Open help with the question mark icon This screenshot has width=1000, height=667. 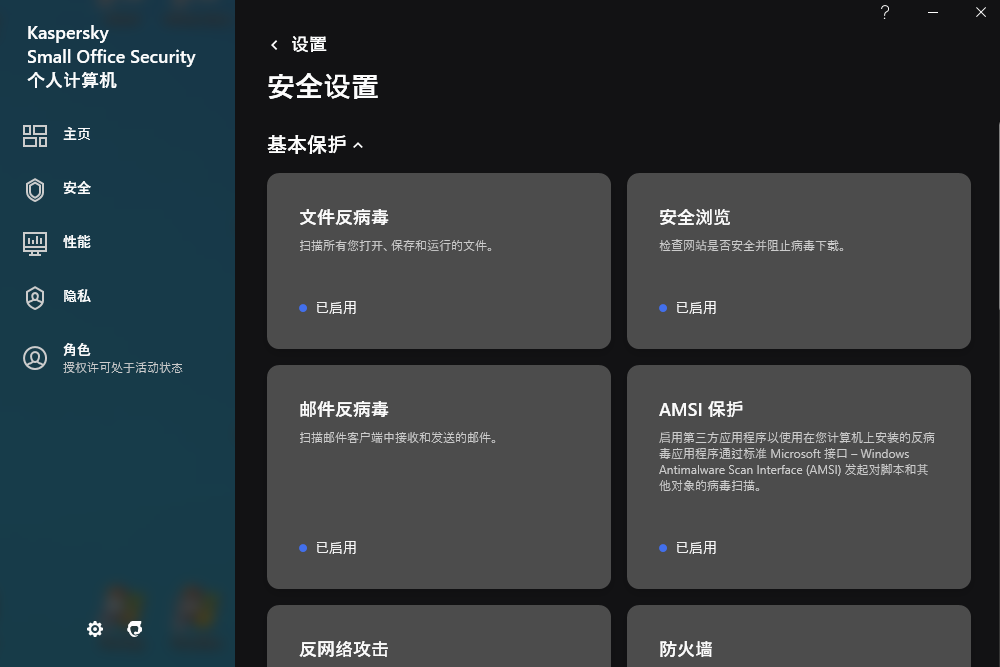click(x=885, y=12)
